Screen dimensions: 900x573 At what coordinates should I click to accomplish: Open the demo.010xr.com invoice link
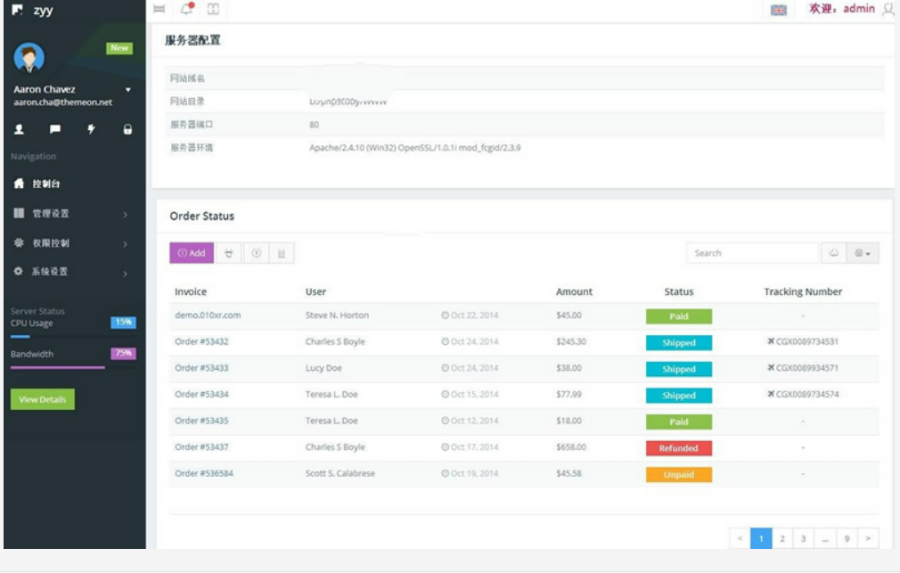208,315
